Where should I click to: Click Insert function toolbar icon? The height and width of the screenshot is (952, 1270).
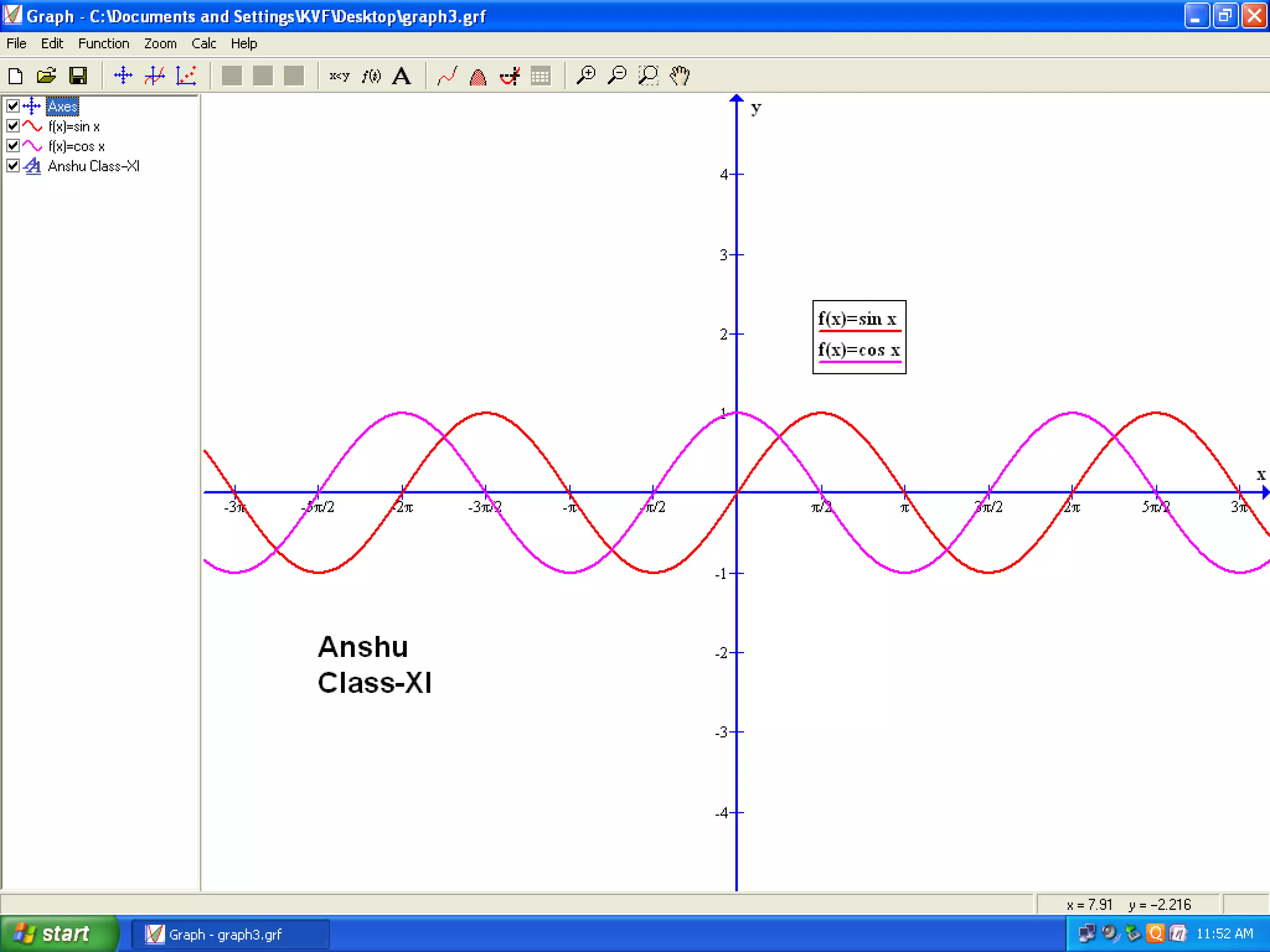point(154,76)
